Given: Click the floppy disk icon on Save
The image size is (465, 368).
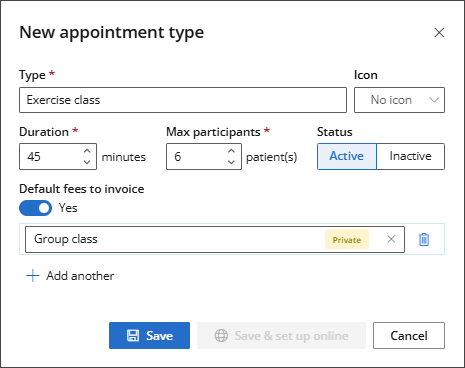Looking at the screenshot, I should tap(133, 336).
